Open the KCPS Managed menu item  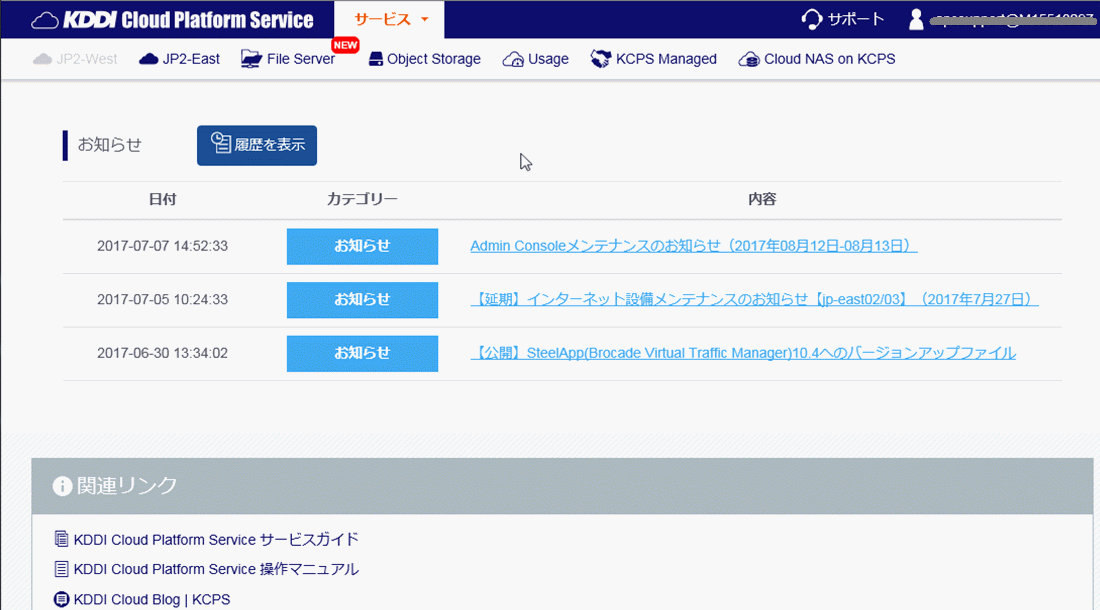click(x=653, y=59)
